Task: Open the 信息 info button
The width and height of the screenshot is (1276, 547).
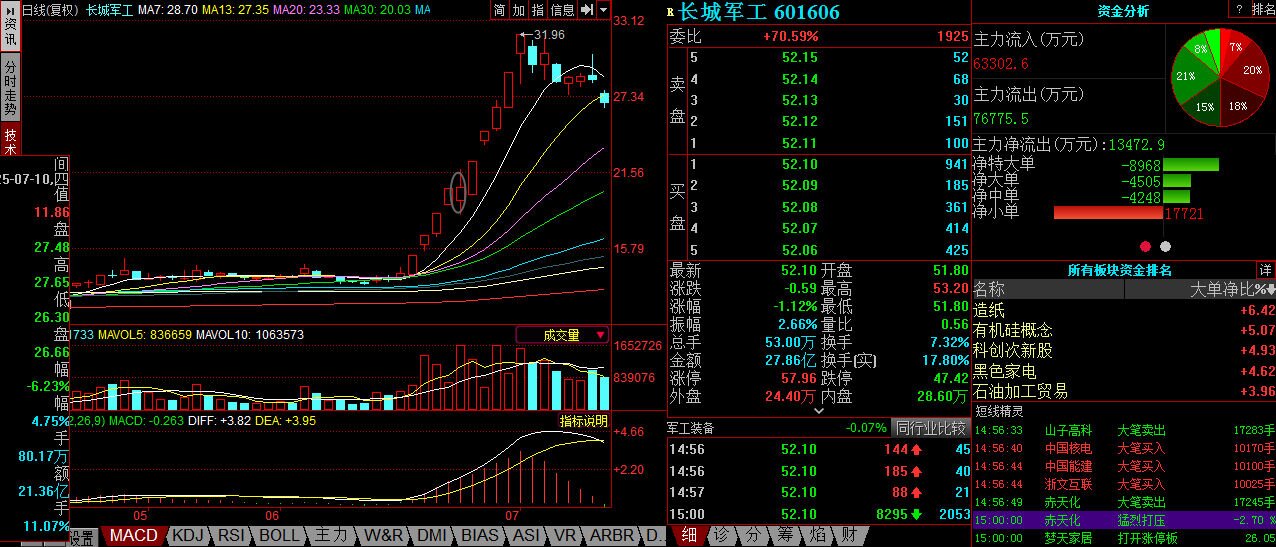Action: (563, 10)
